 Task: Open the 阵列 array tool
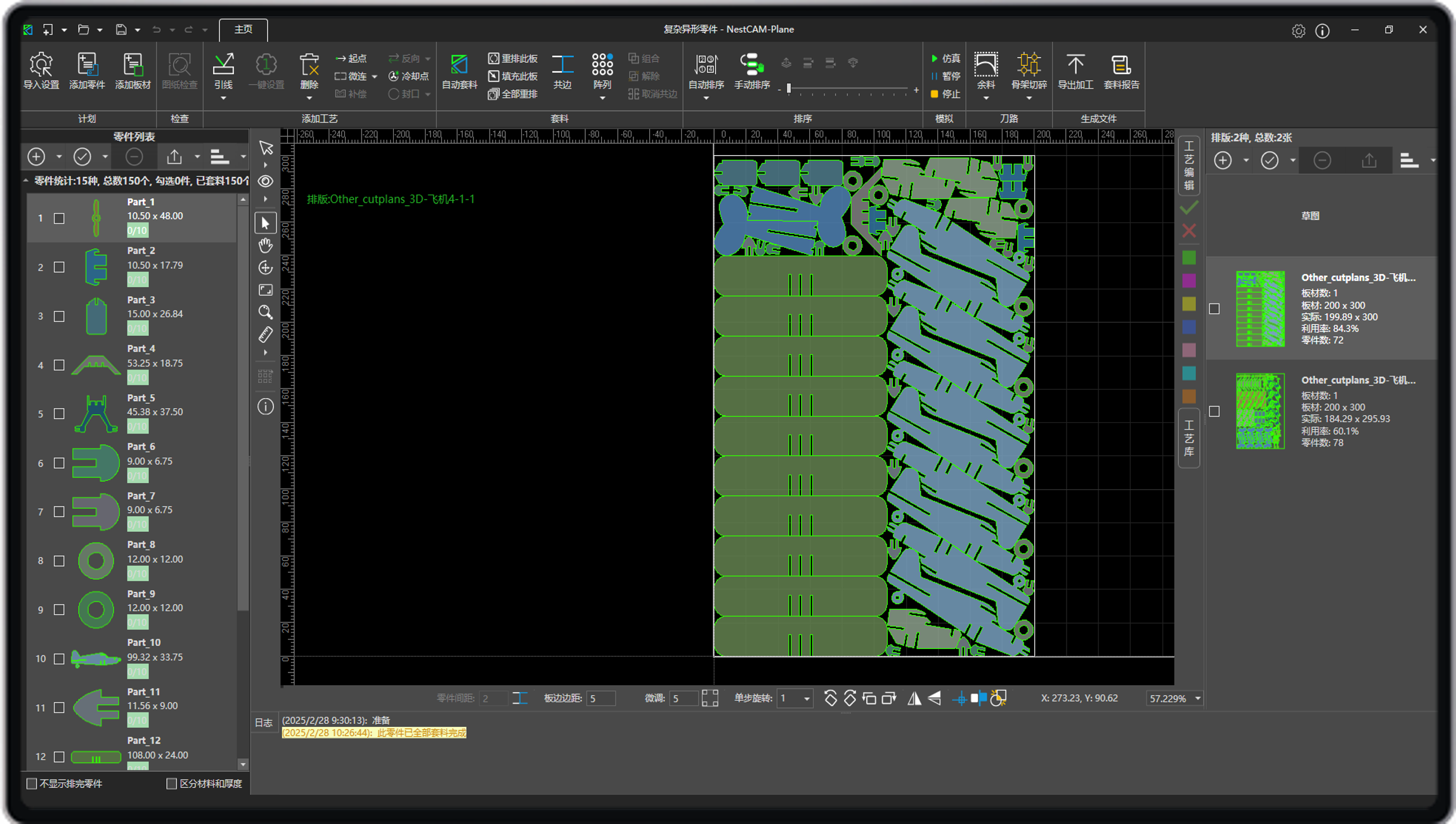coord(602,71)
